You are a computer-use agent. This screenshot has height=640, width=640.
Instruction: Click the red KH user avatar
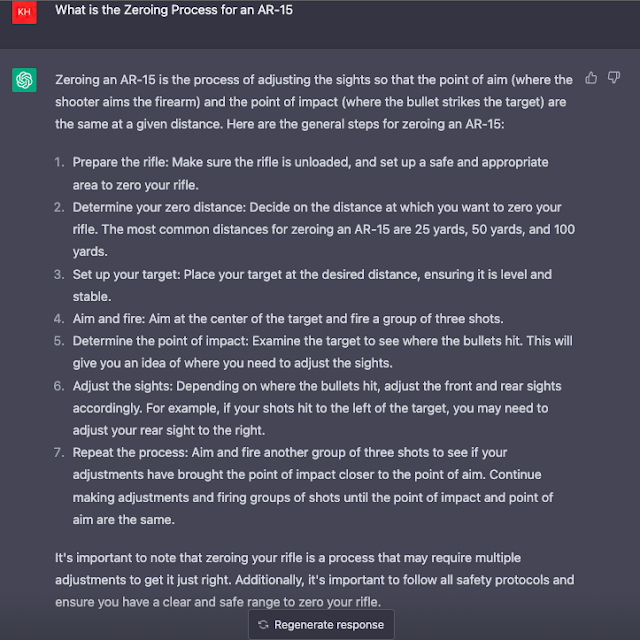click(x=24, y=12)
